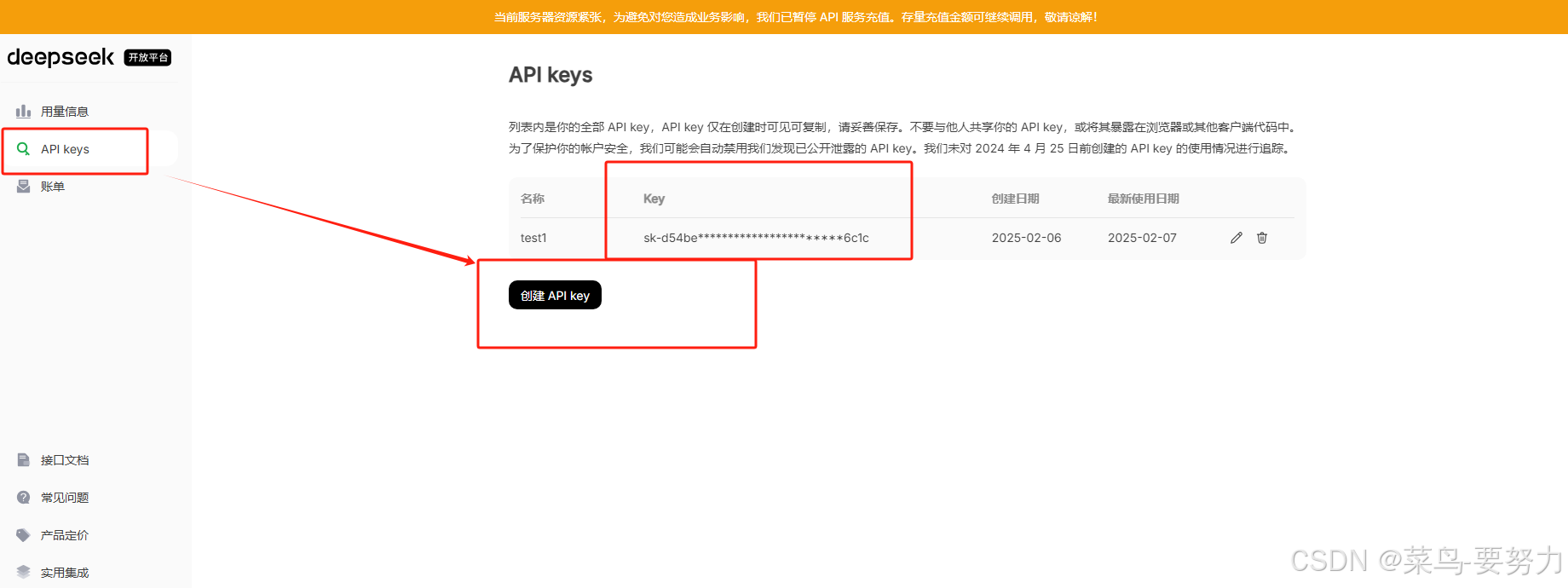Click the 名称 column header

[x=533, y=199]
